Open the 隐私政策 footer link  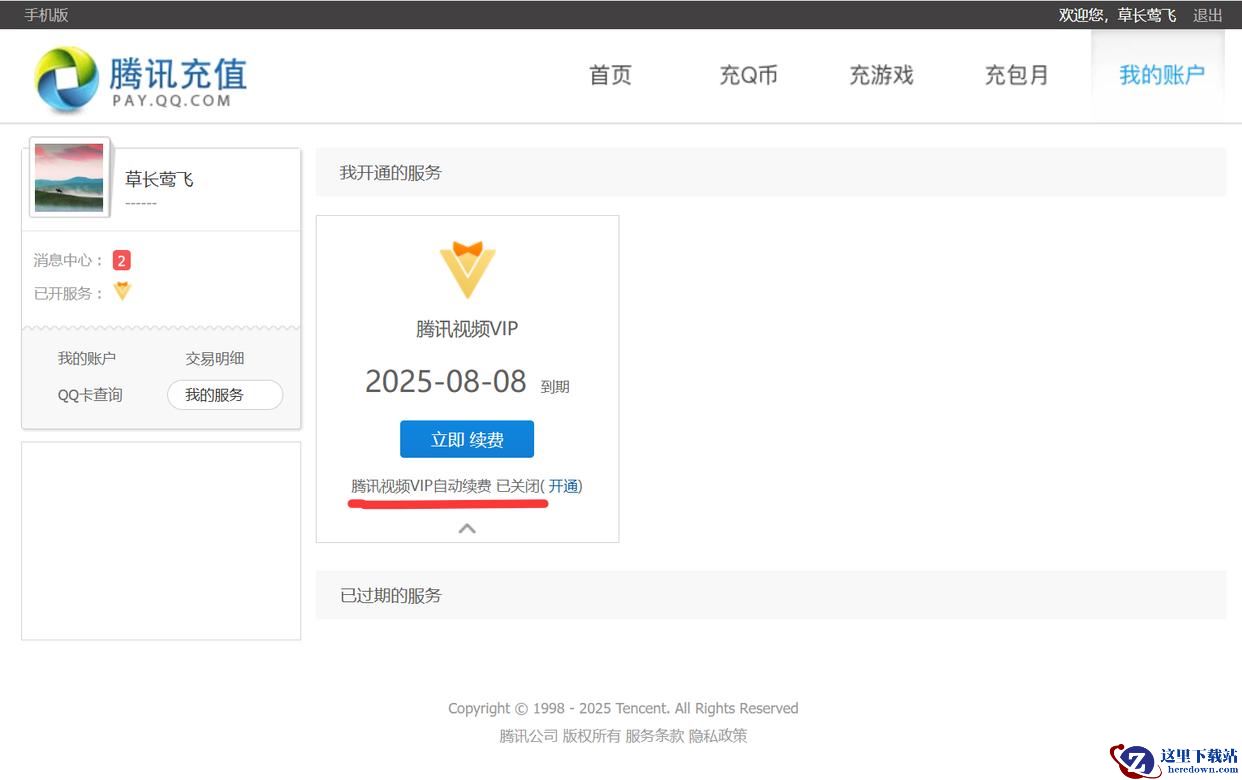pyautogui.click(x=718, y=736)
